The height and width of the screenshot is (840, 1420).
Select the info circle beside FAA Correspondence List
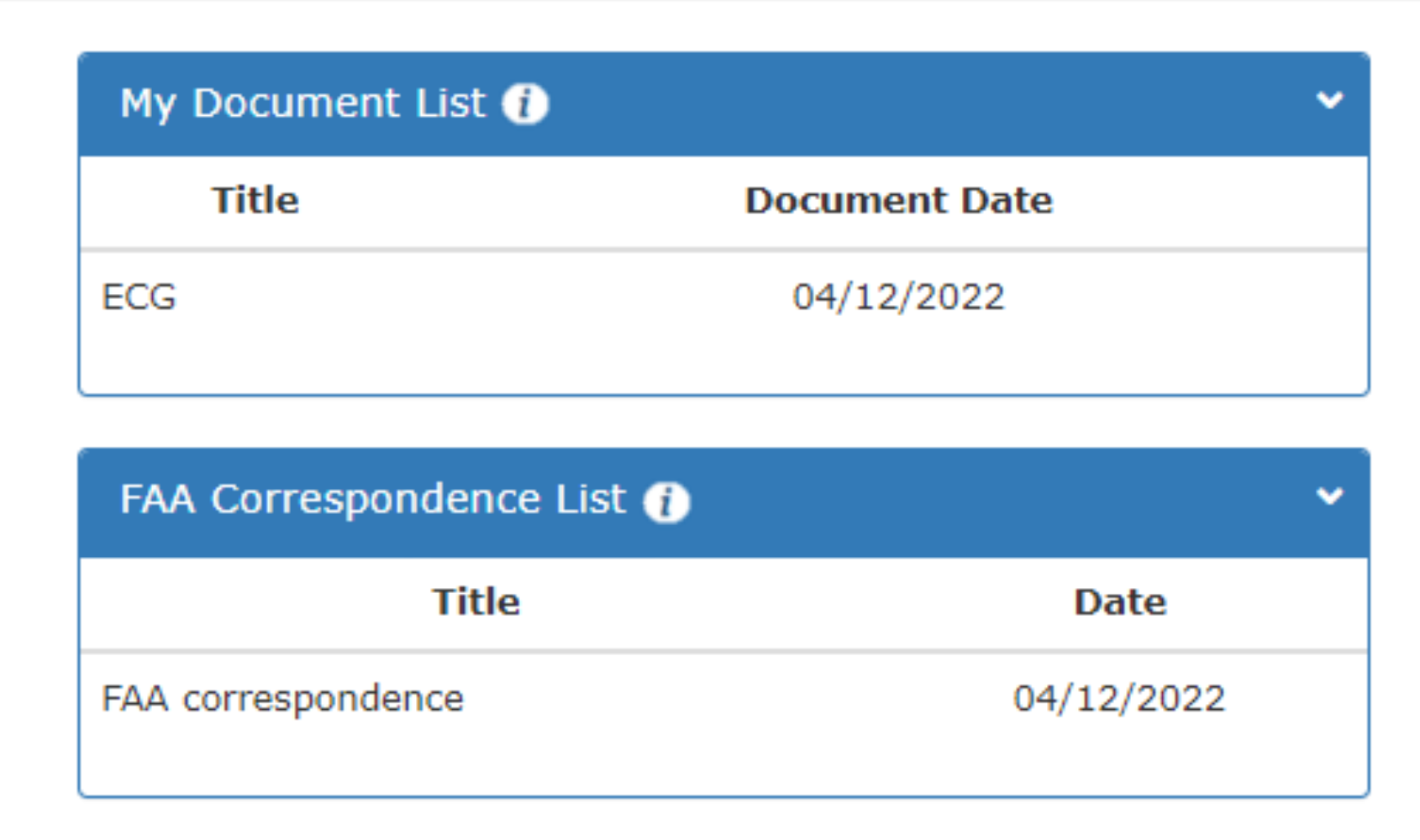point(668,501)
